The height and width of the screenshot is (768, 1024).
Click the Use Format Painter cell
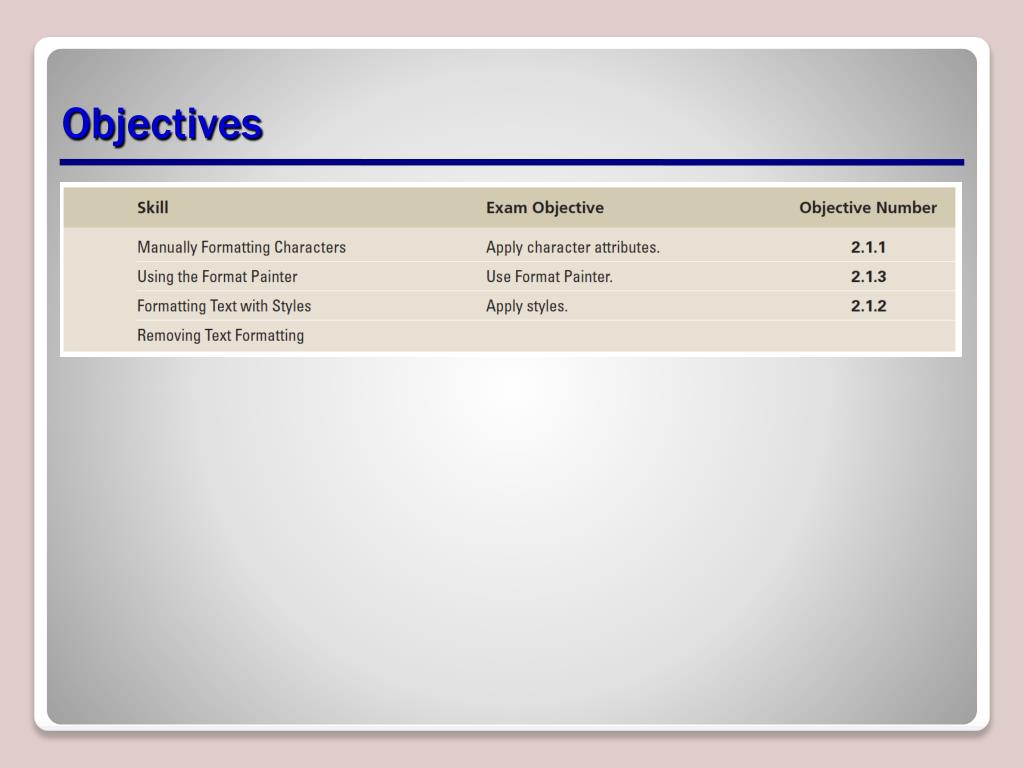pos(549,277)
